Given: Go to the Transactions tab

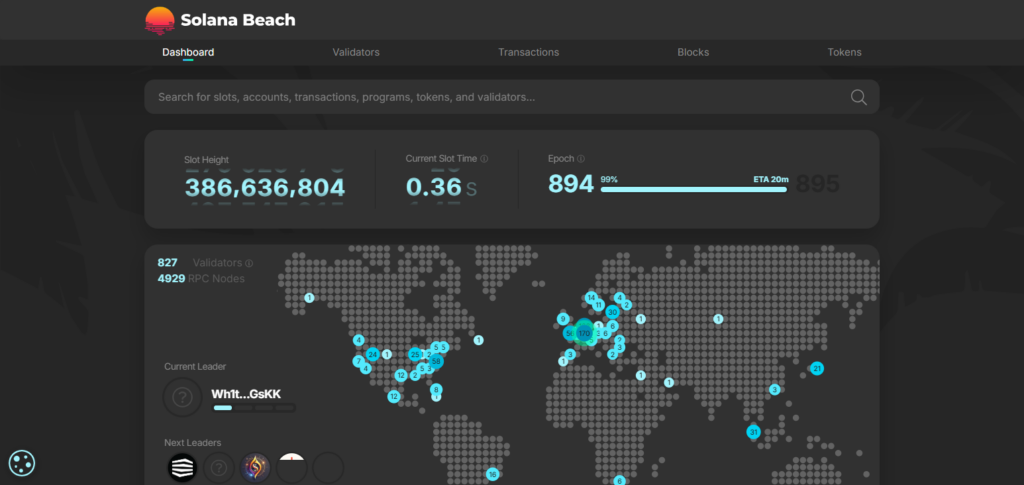Looking at the screenshot, I should [528, 52].
